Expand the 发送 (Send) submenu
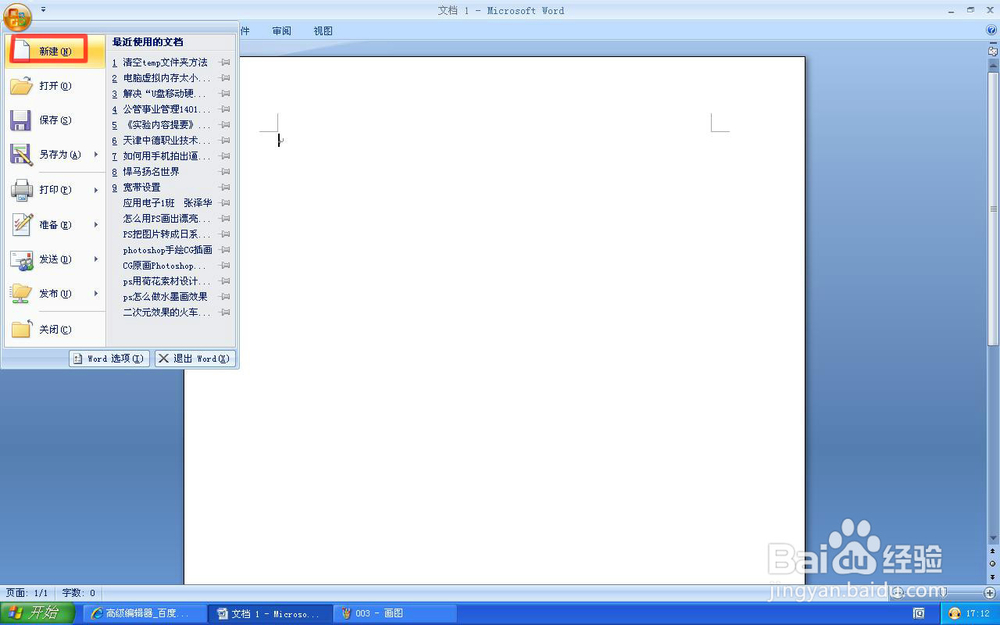This screenshot has width=1000, height=625. click(x=96, y=259)
